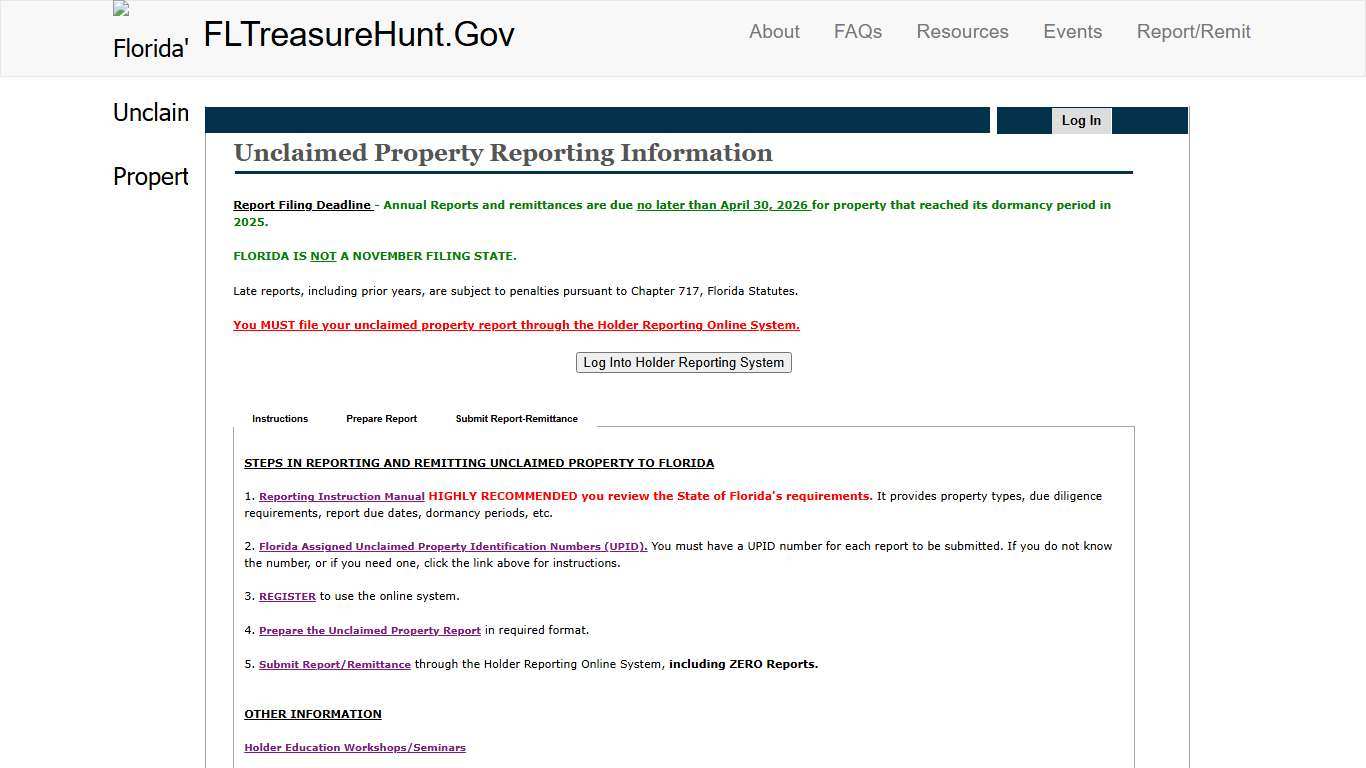Click the FLTreasureHunt.Gov site title
This screenshot has height=768, width=1366.
tap(358, 33)
